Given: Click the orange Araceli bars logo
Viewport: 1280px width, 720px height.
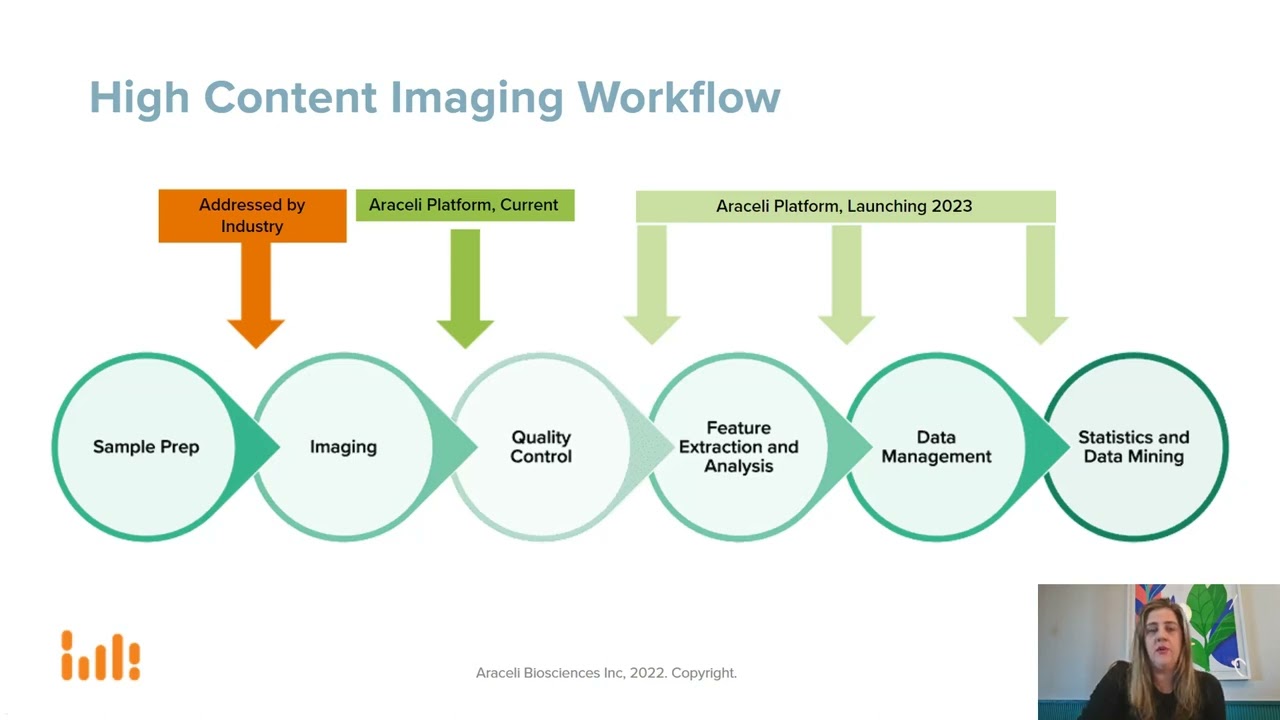Looking at the screenshot, I should (x=101, y=655).
